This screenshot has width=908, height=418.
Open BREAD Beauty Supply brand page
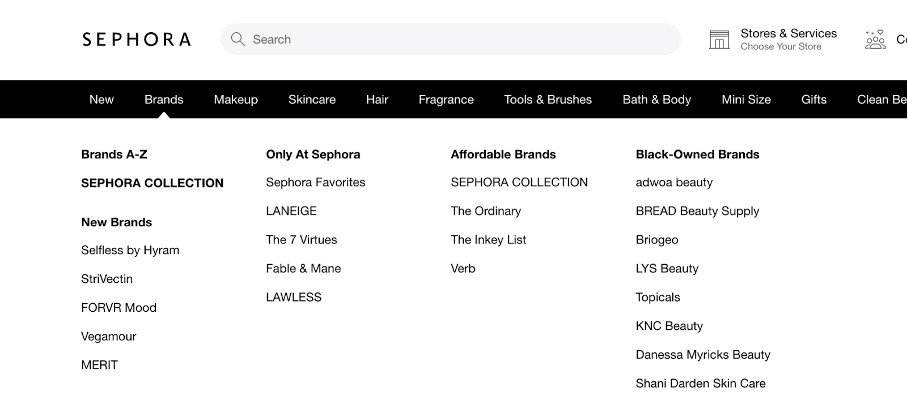pos(697,211)
